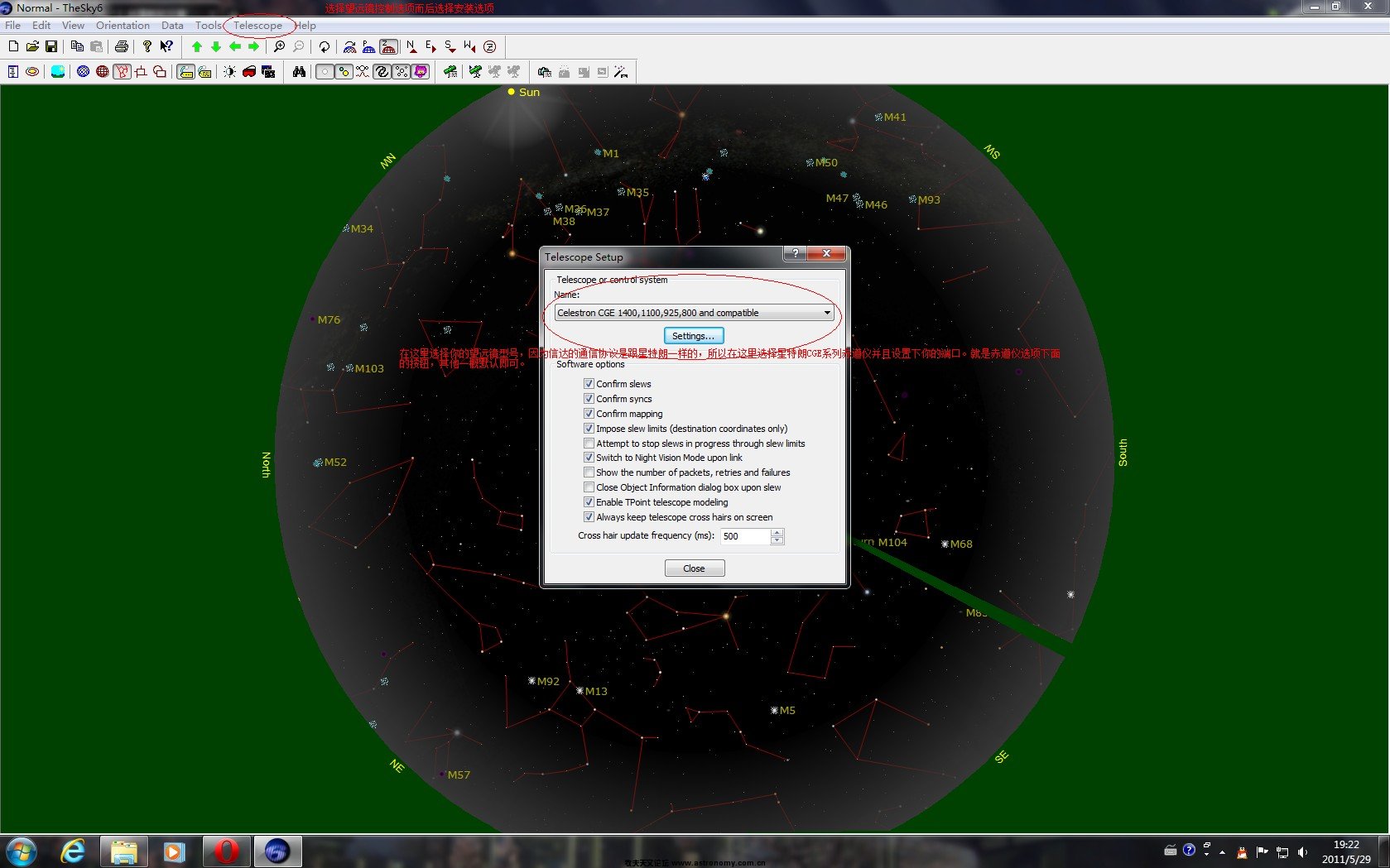Copy the chart to clipboard
Screen dimensions: 1390x868
(x=77, y=46)
